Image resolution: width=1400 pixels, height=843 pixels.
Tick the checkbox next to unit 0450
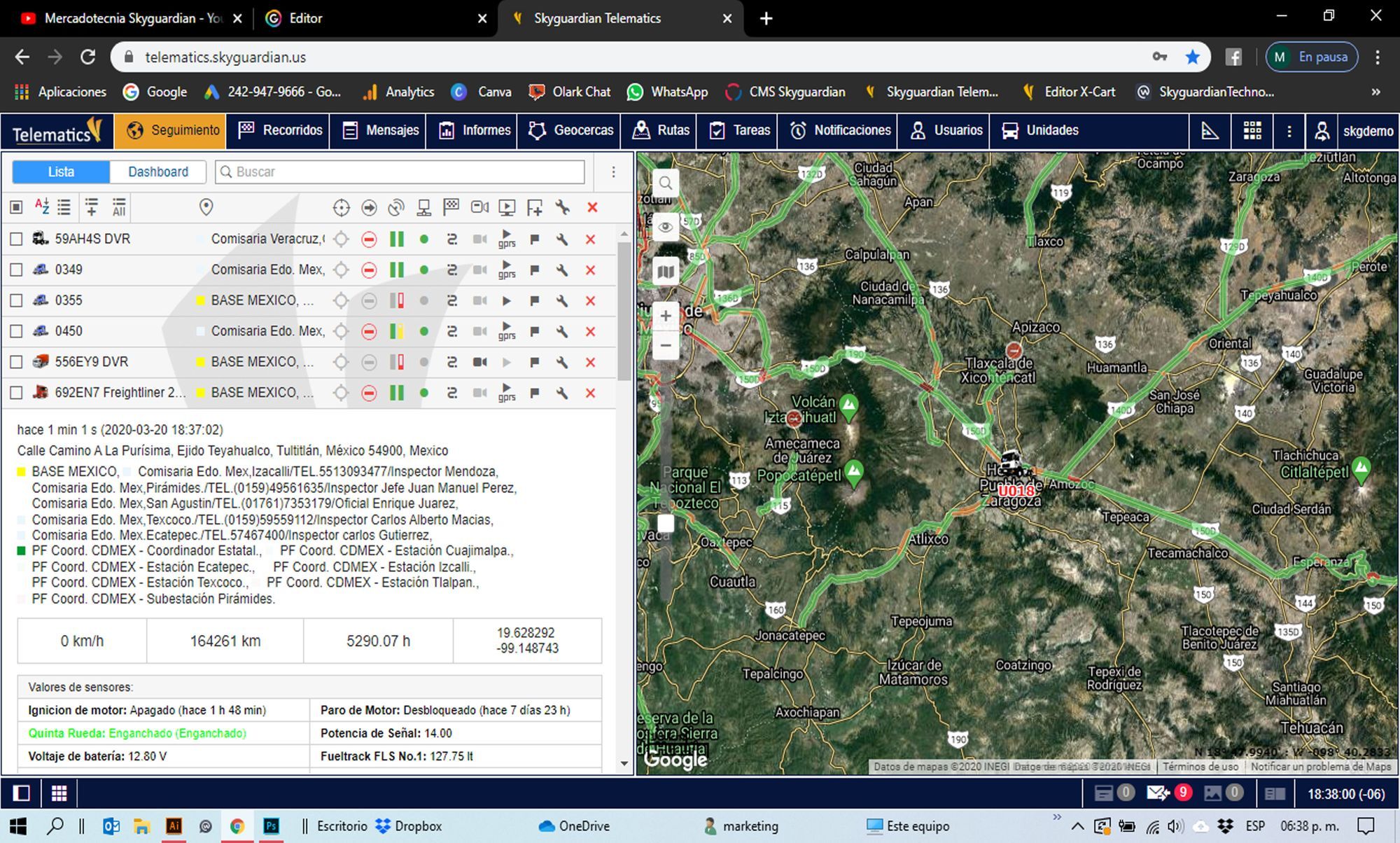16,332
